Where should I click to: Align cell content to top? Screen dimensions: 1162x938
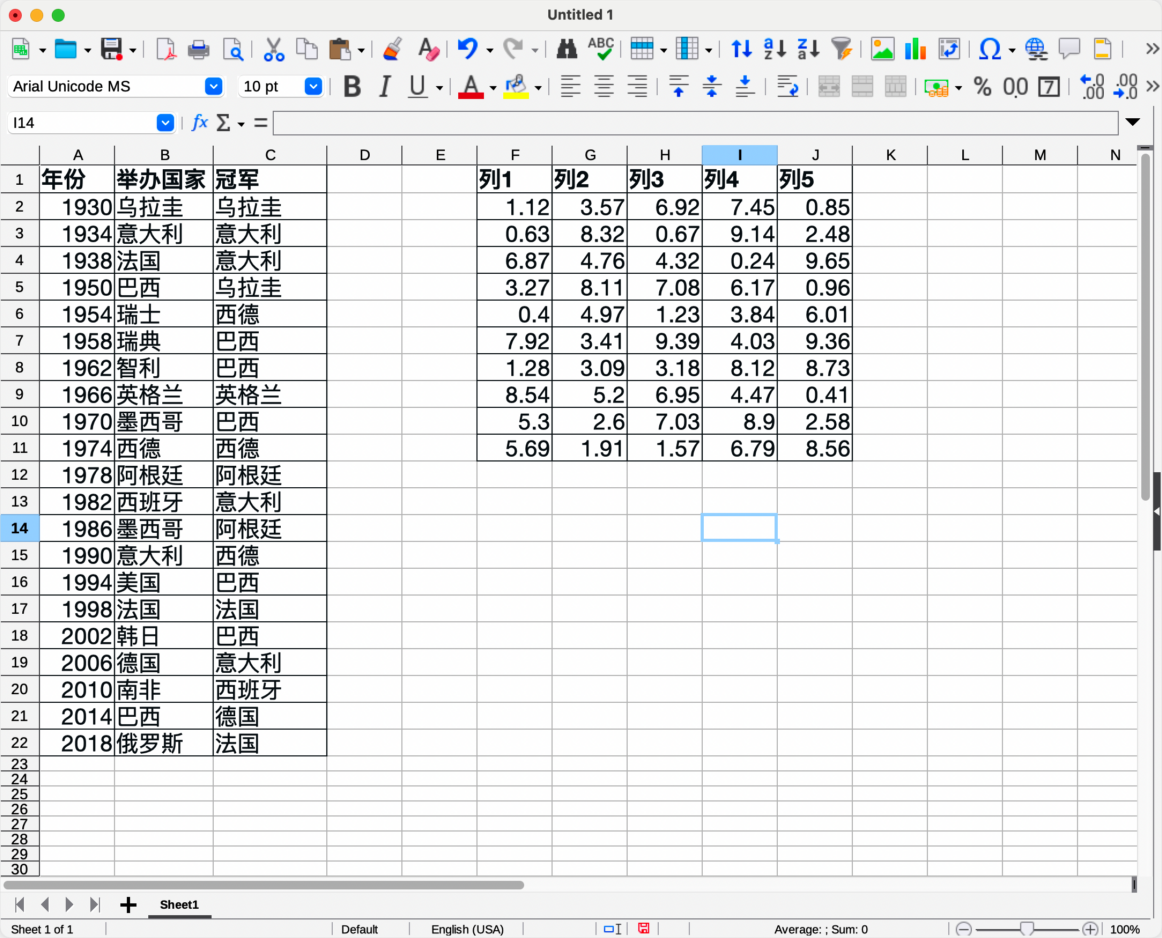pyautogui.click(x=678, y=87)
